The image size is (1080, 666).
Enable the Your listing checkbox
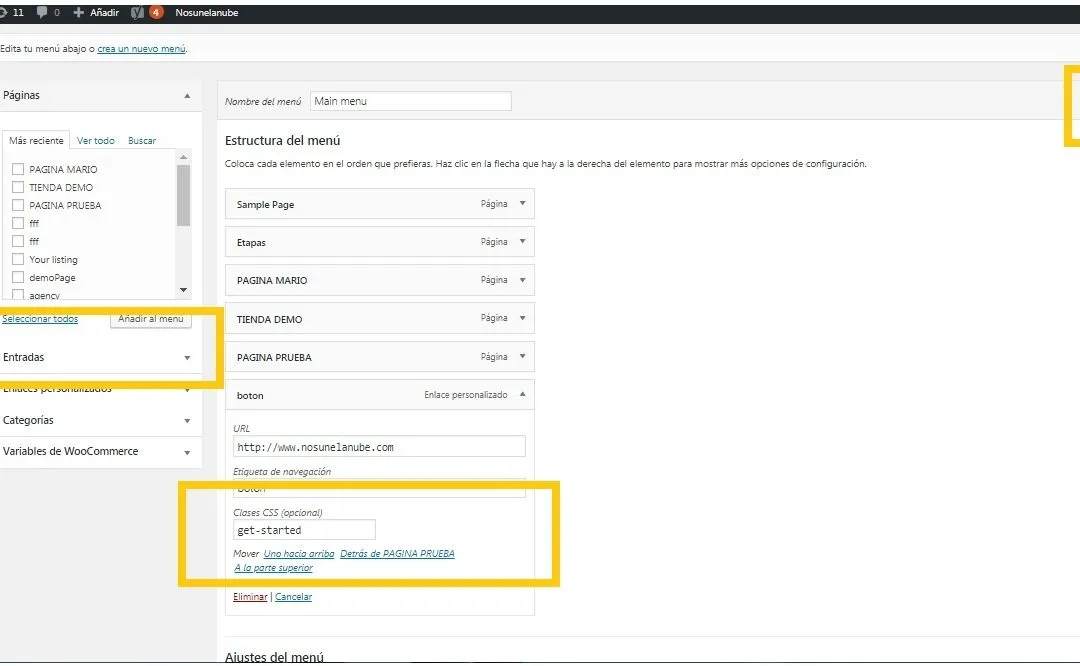[x=18, y=259]
